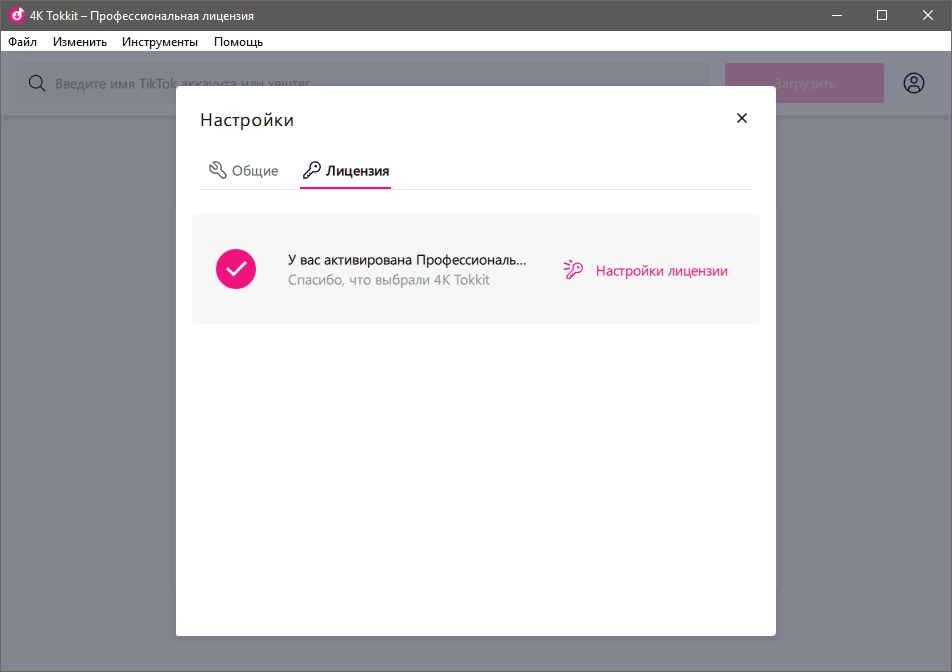Screen dimensions: 952x672
Task: Open the Изменить menu
Action: 80,42
